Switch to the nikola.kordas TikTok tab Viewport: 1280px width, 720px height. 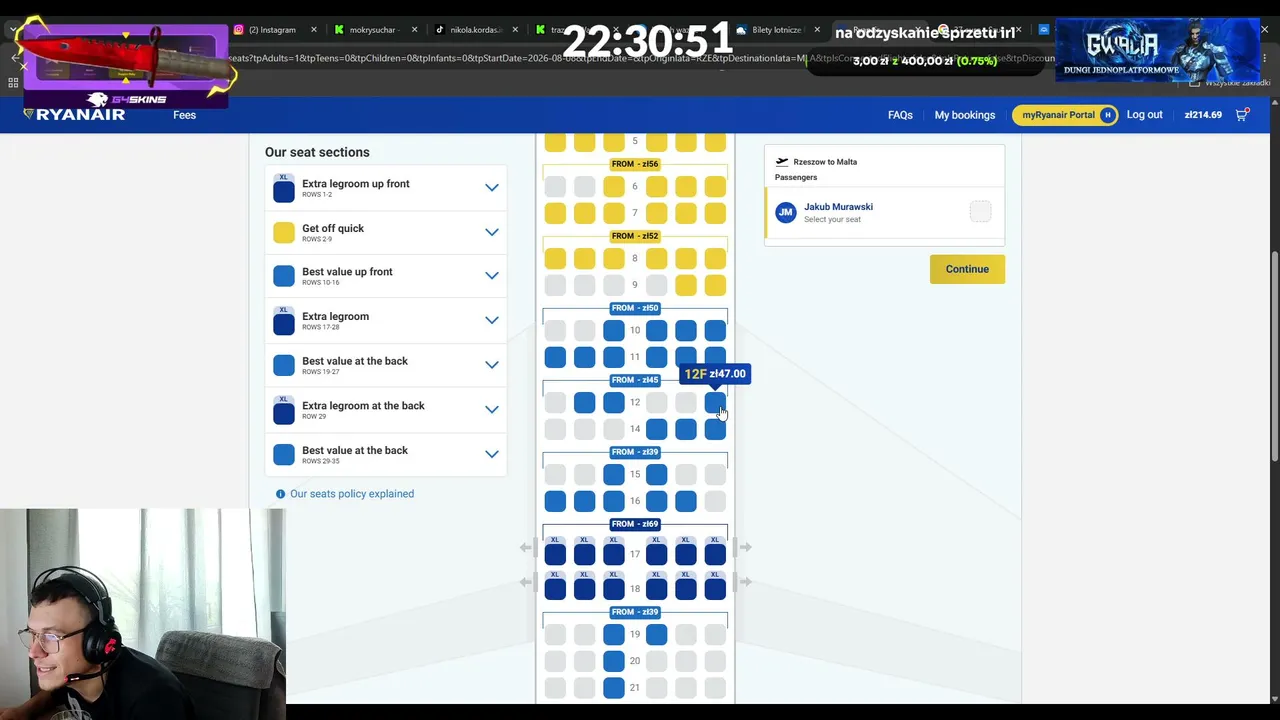point(474,30)
